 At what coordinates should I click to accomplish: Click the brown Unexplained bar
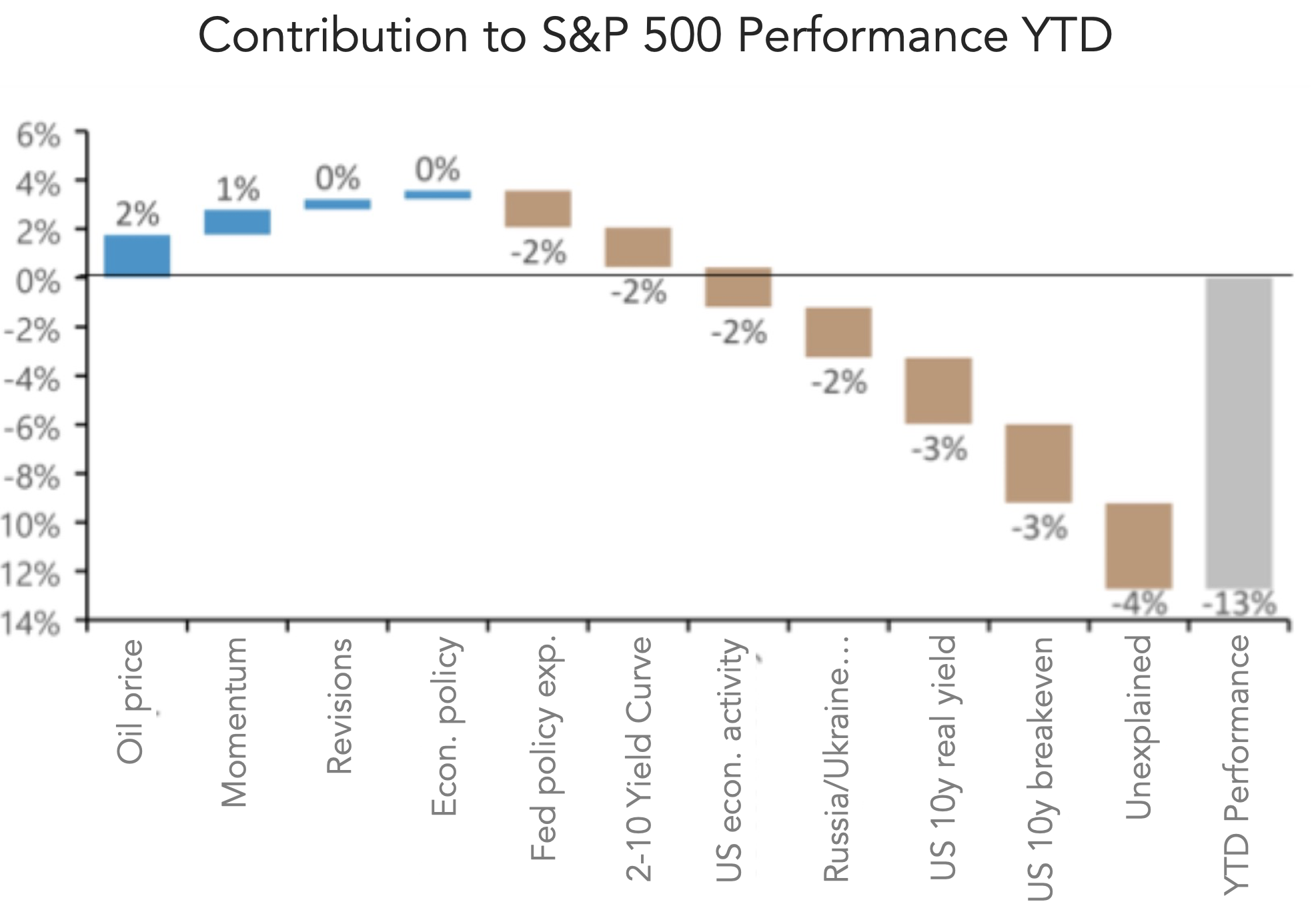[x=1139, y=546]
